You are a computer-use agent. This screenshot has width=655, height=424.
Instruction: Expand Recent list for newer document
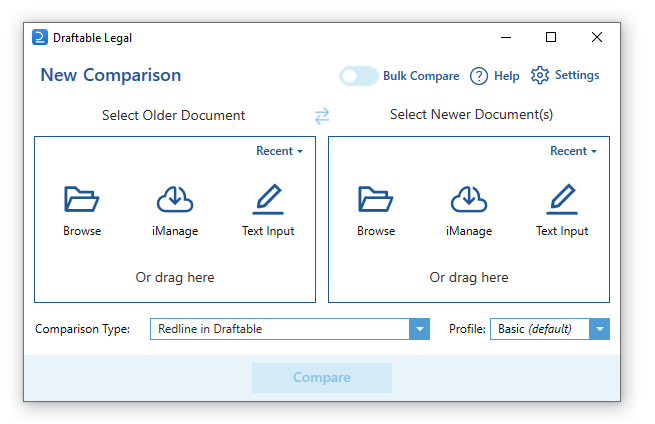coord(574,151)
